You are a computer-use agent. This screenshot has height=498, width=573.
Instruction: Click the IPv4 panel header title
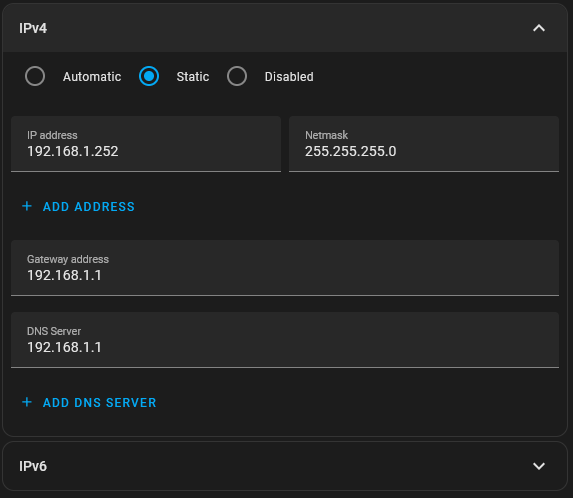[x=33, y=28]
